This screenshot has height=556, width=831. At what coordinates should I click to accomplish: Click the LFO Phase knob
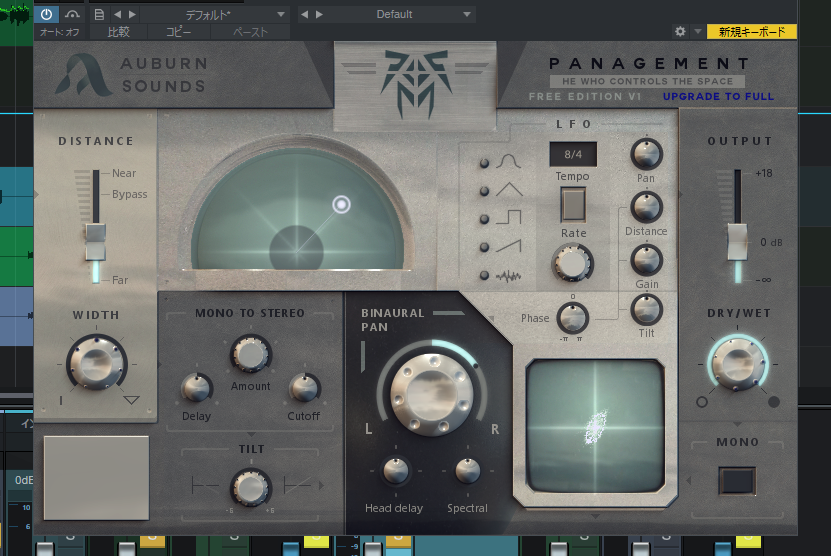572,318
